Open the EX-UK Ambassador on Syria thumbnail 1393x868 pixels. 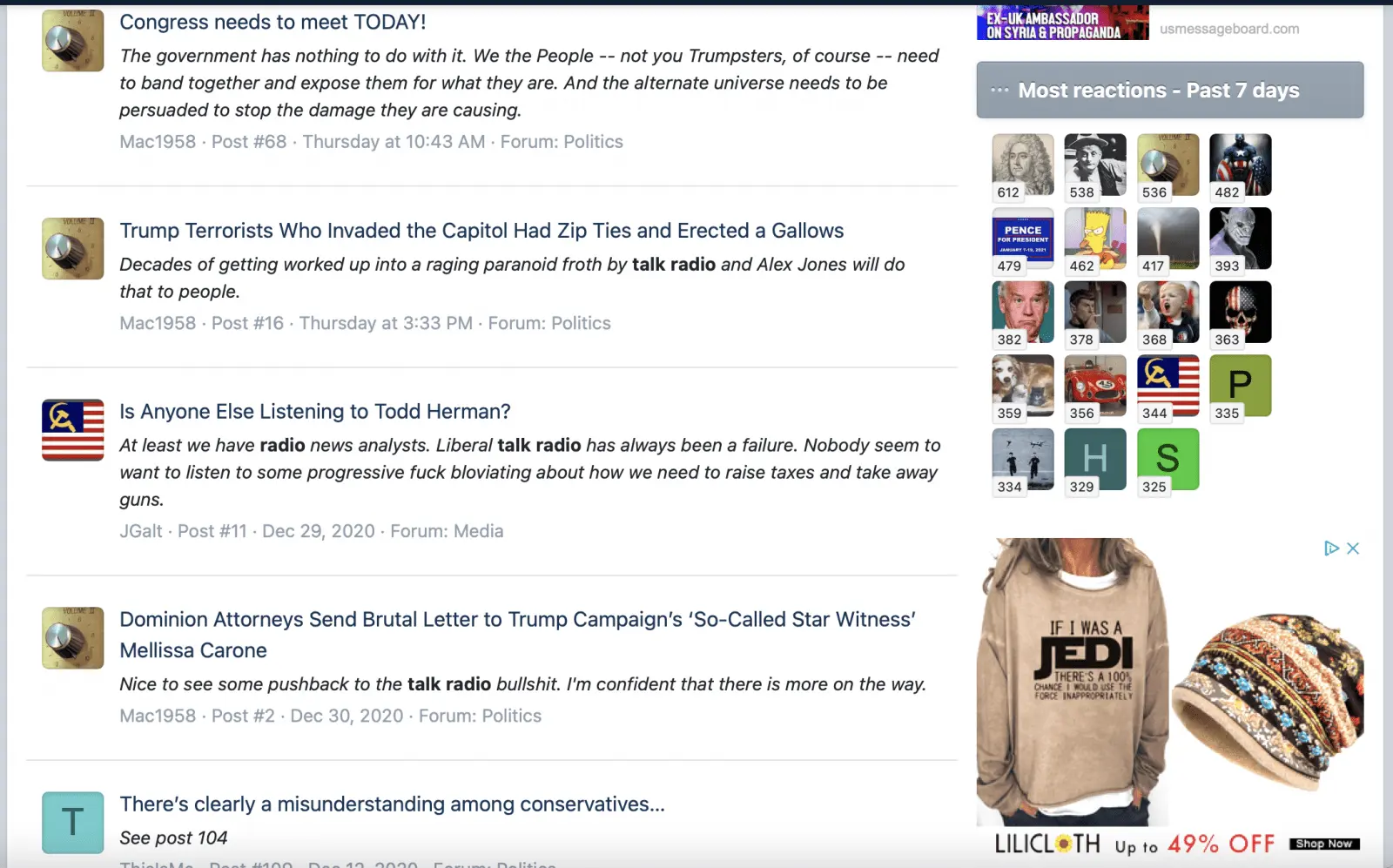[1062, 22]
